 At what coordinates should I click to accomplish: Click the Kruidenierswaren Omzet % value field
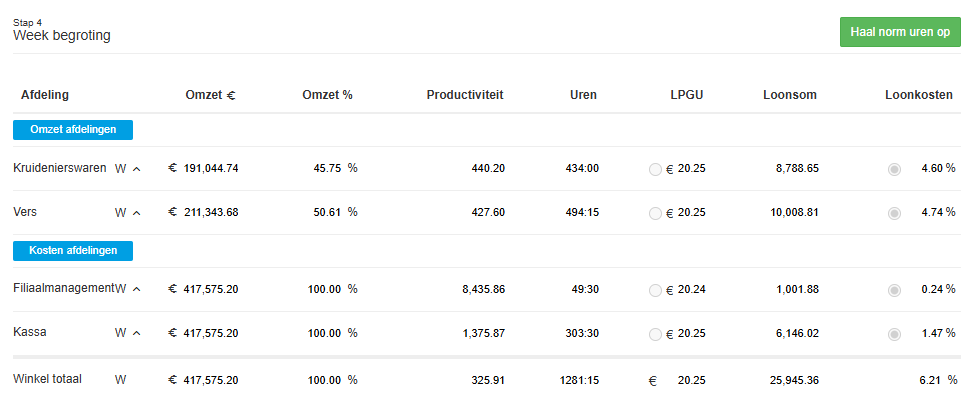click(x=327, y=168)
